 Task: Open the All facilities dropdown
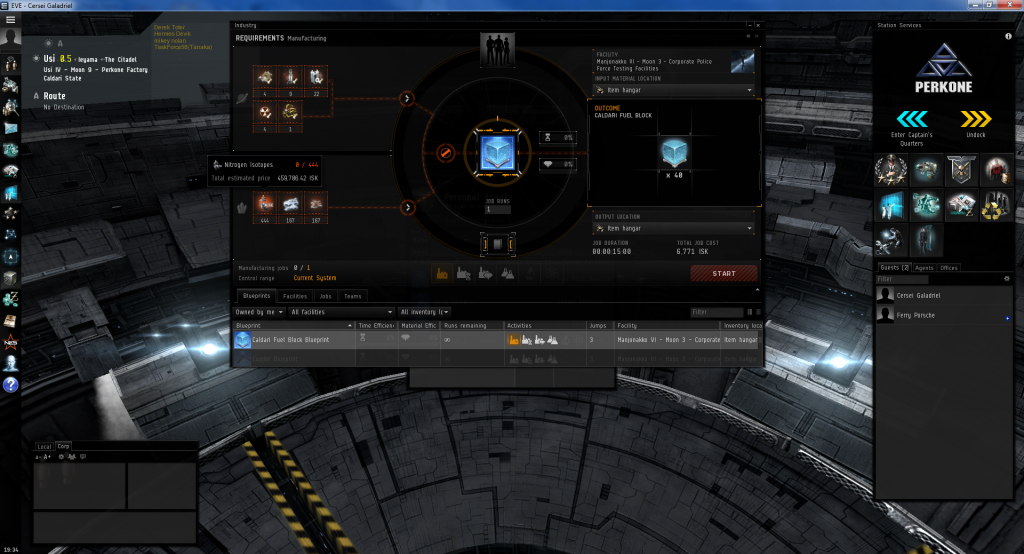coord(342,312)
